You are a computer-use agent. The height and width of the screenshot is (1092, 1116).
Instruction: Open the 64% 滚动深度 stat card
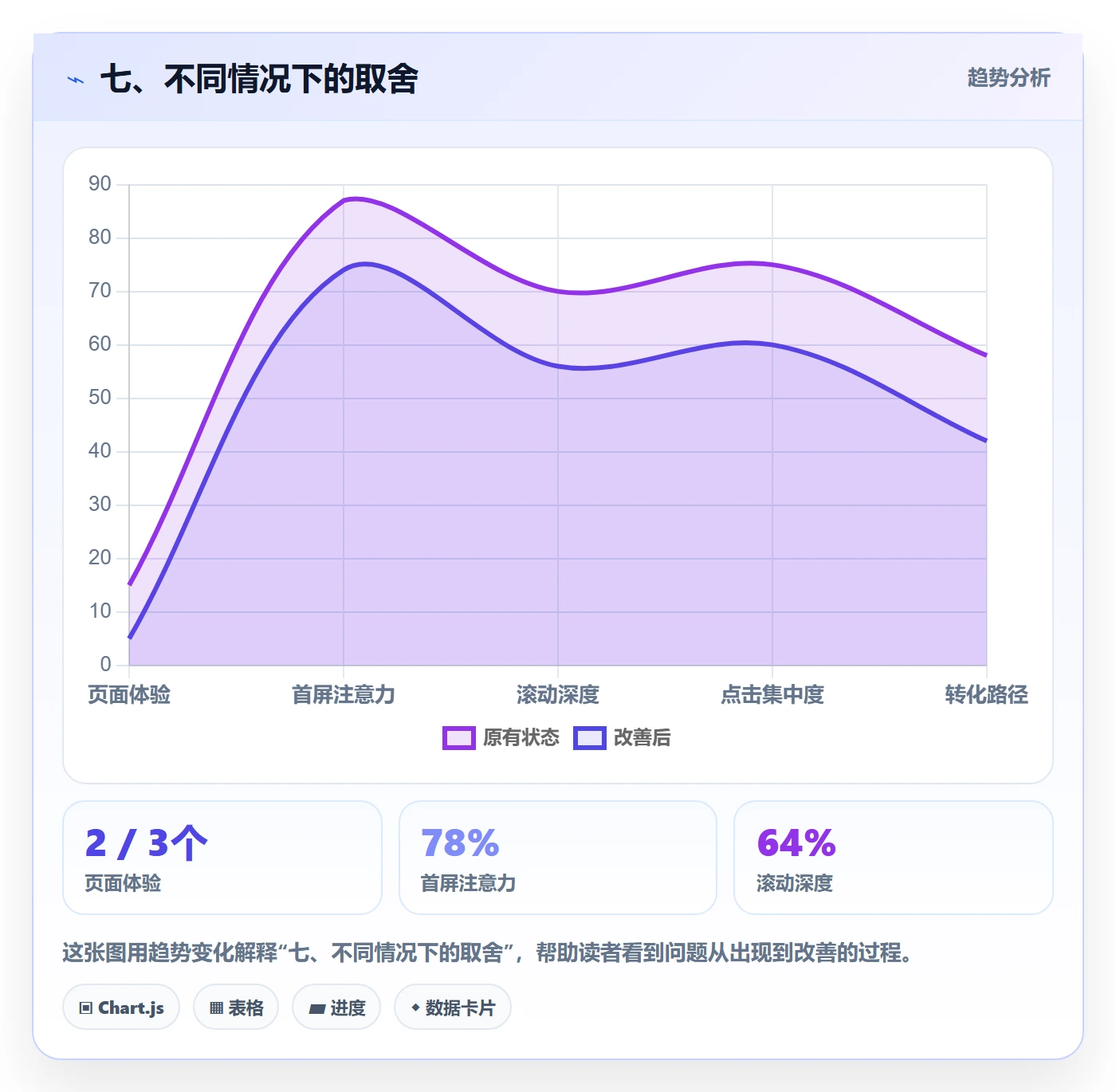(894, 858)
